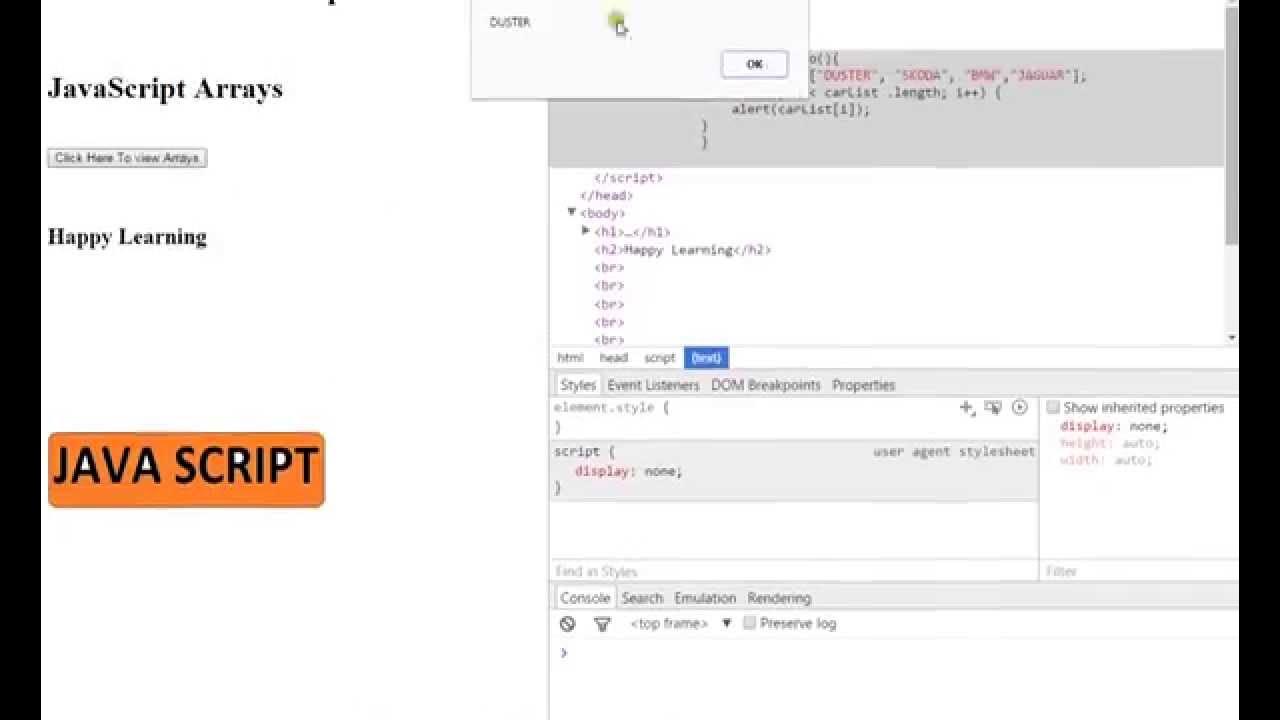
Task: Click the 'Click Here To view Arrays' button
Action: click(x=127, y=158)
